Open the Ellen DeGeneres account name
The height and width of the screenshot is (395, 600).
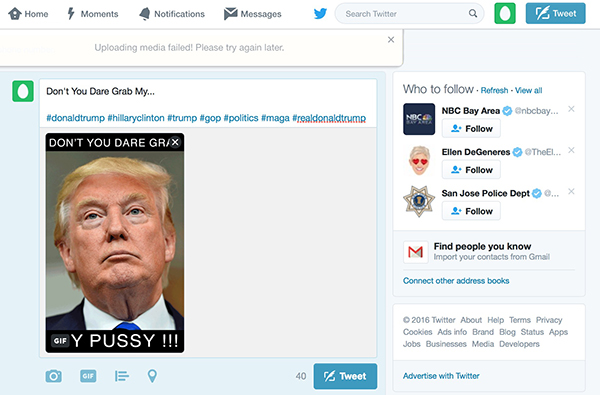point(476,152)
